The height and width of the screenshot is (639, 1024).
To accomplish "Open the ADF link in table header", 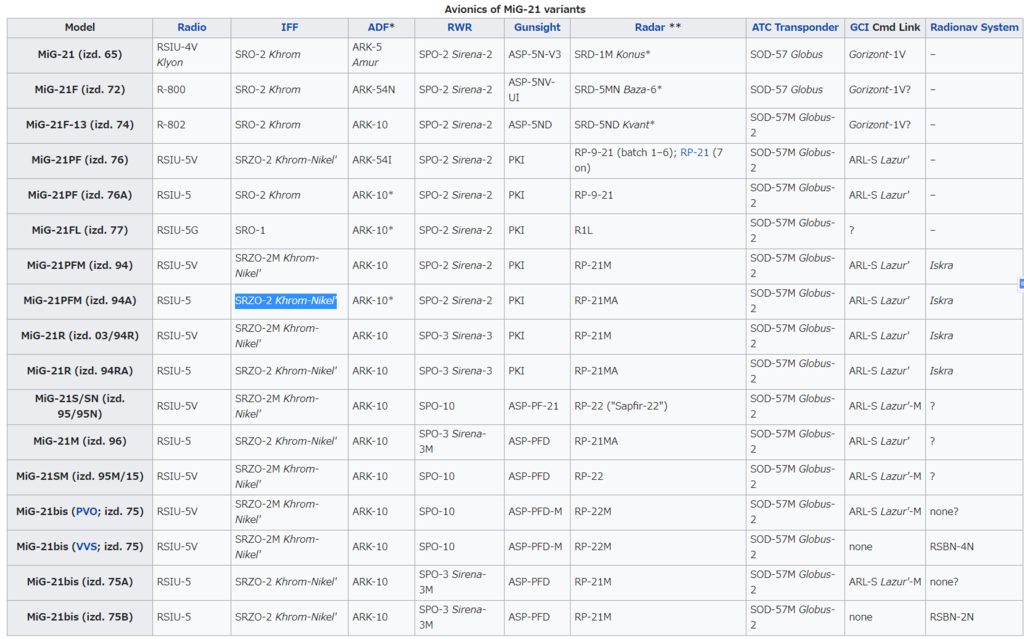I will 365,27.
